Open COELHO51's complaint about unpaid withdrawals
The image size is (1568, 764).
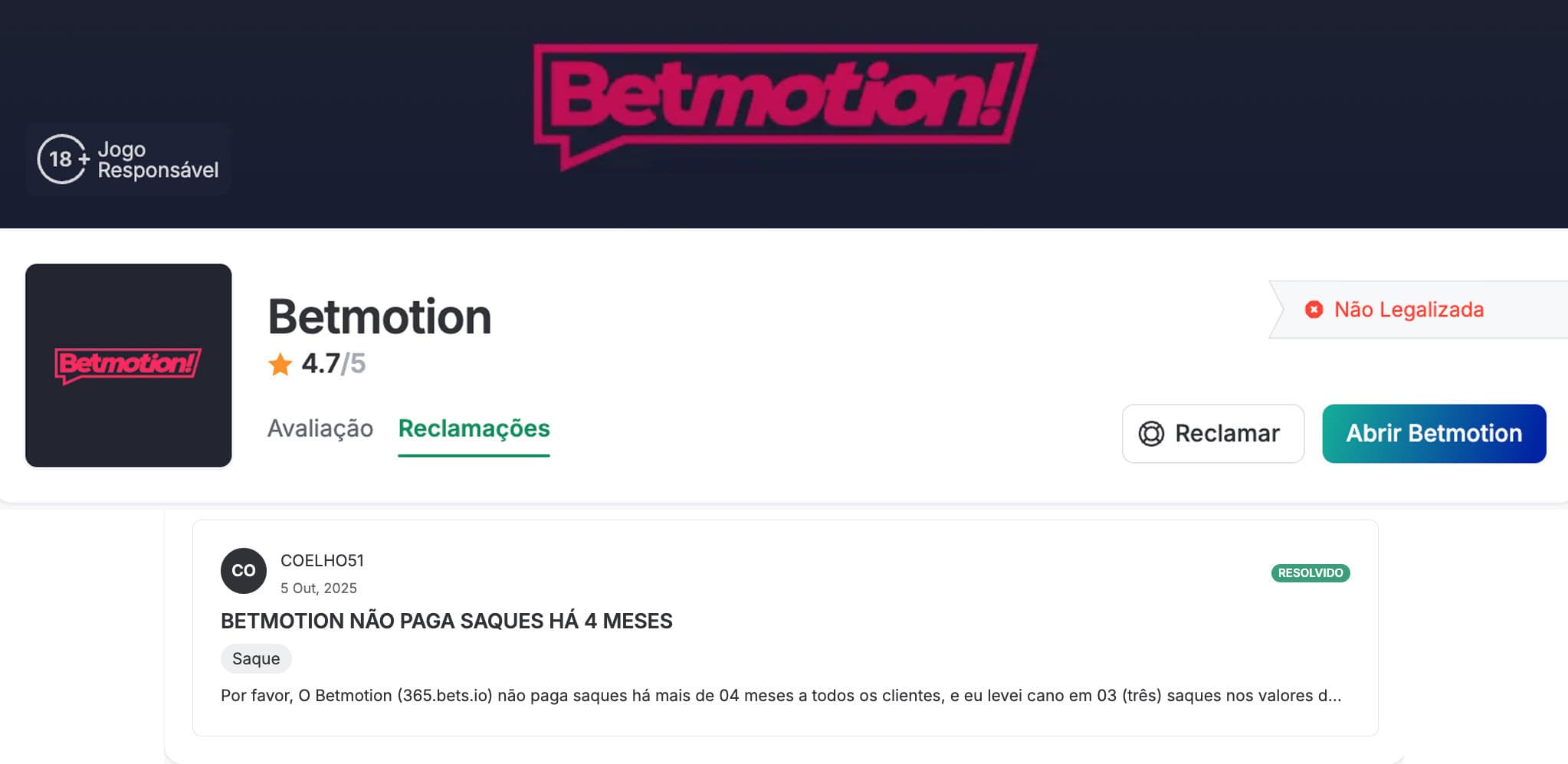coord(445,621)
